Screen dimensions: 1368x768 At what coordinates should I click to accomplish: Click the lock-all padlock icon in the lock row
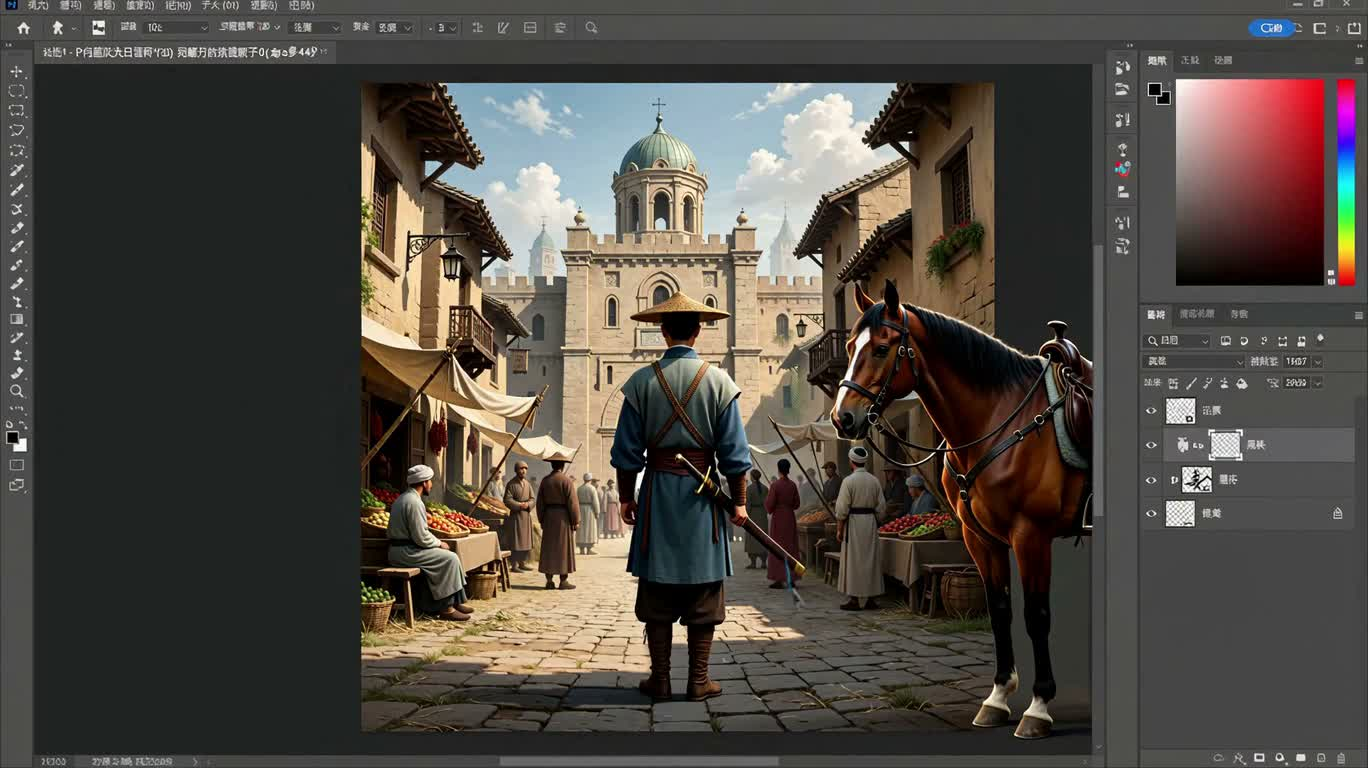(1241, 383)
